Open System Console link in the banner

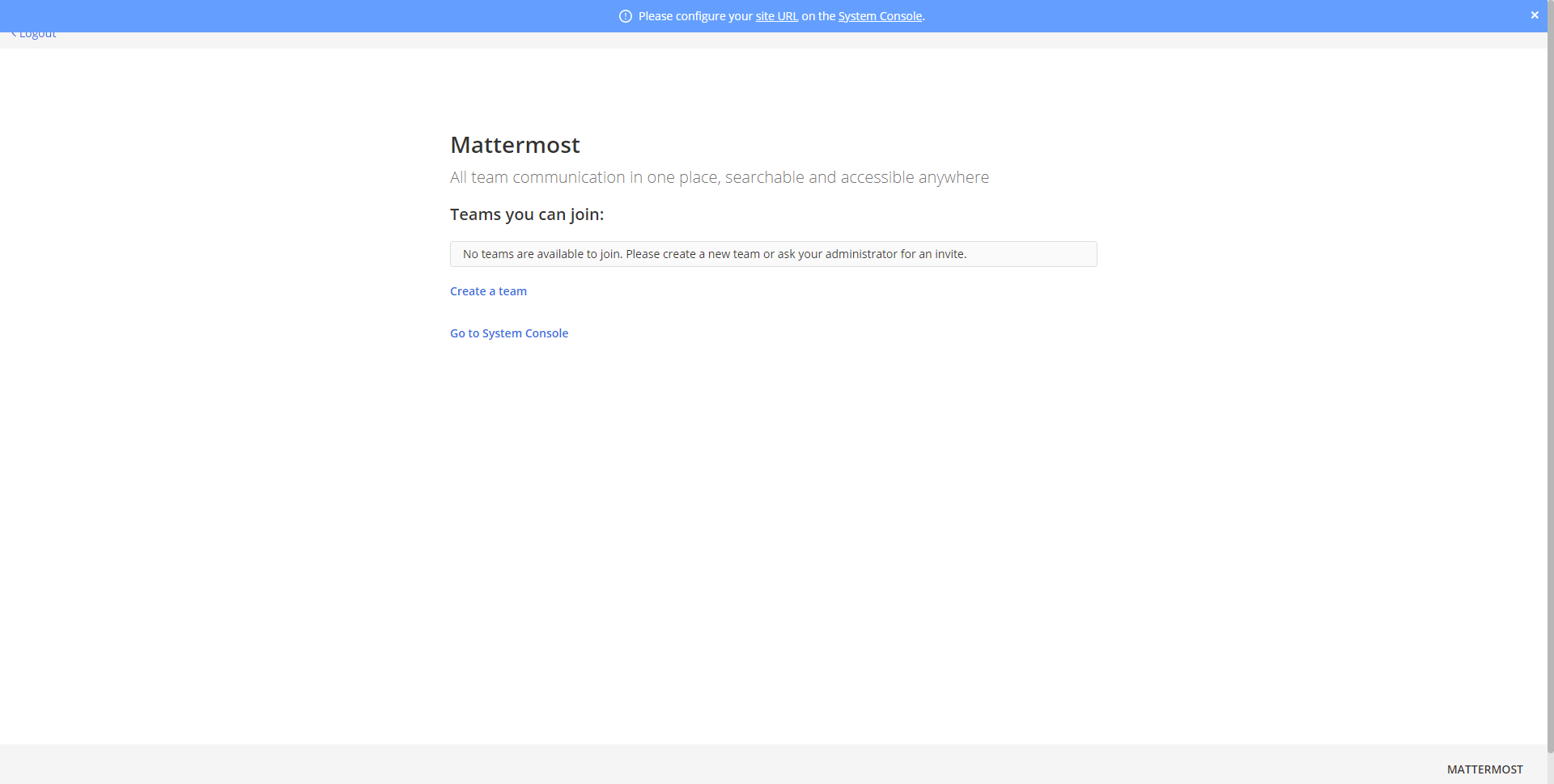880,16
